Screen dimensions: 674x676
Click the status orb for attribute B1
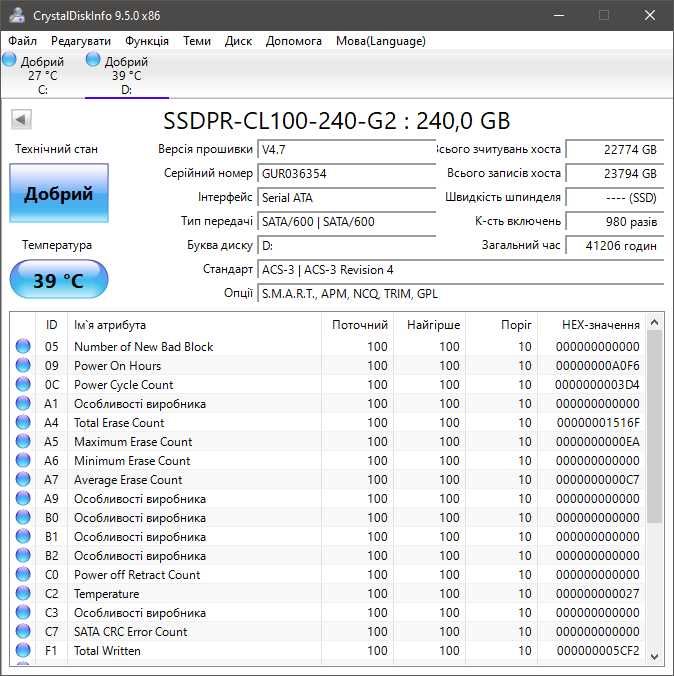(x=23, y=535)
